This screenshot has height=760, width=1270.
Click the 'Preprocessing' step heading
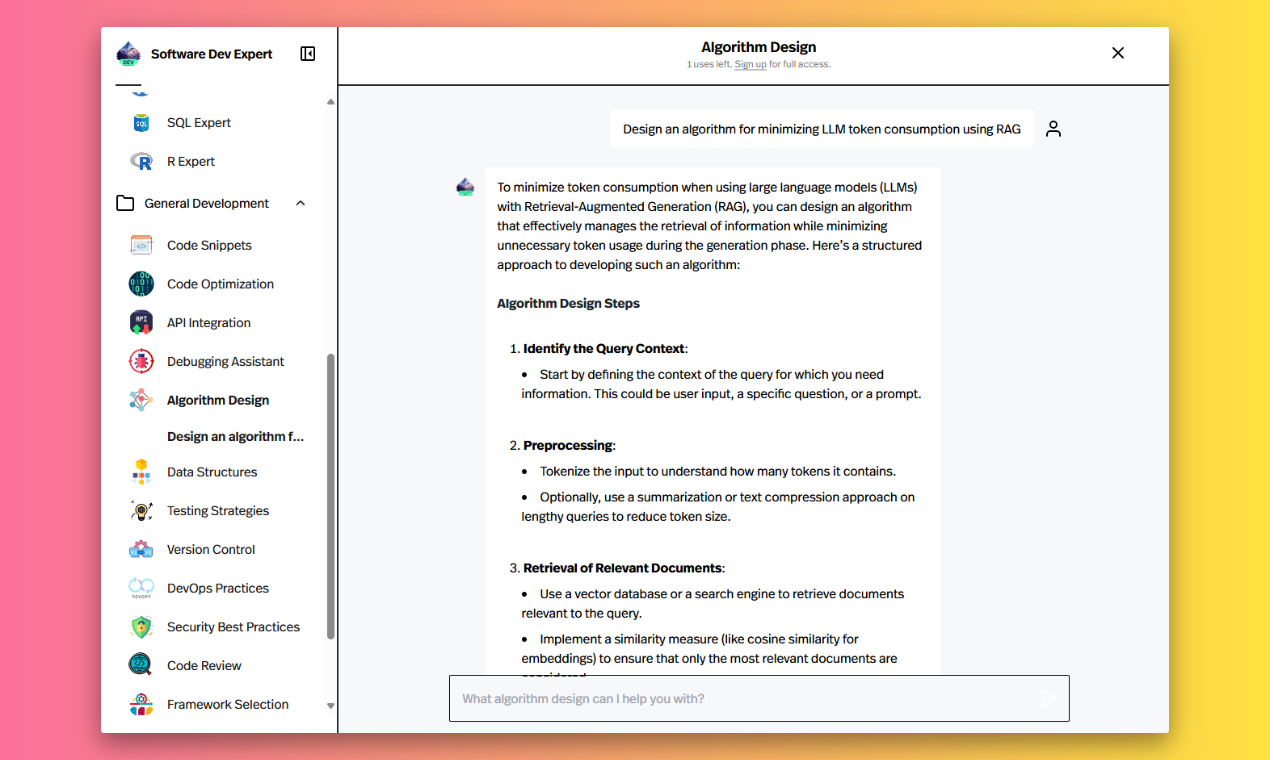[x=568, y=445]
